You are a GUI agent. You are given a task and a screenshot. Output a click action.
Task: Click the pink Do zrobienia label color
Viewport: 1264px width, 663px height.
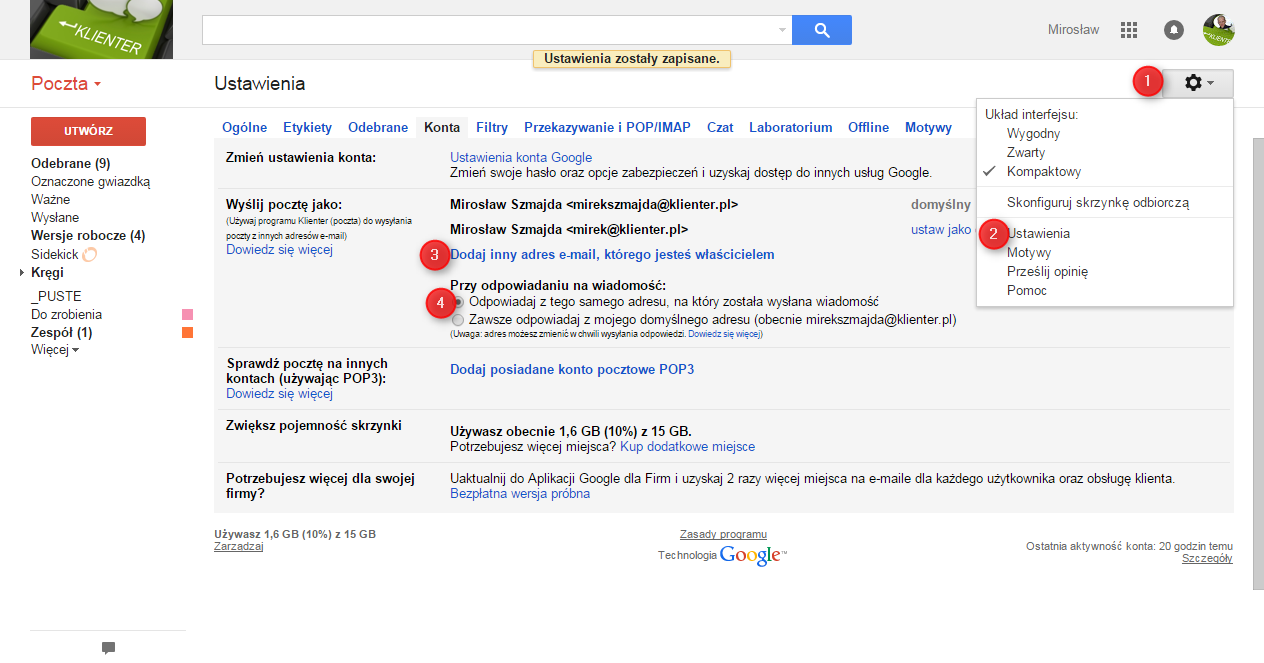187,315
